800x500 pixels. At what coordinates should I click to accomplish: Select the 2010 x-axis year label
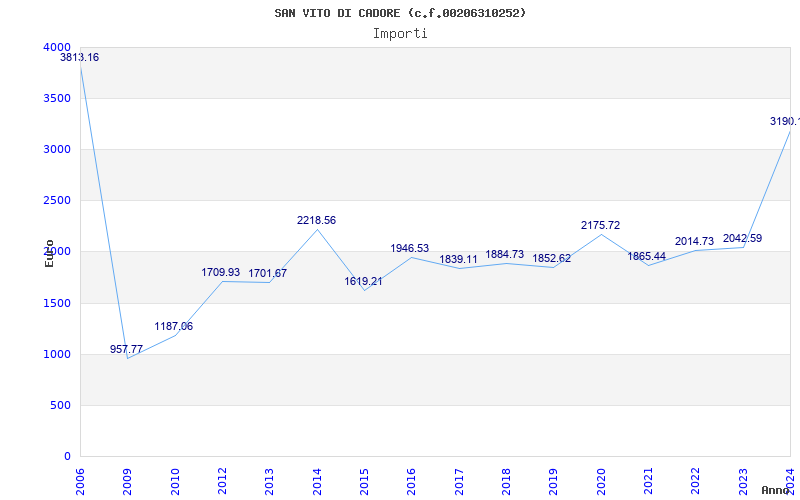coord(175,482)
